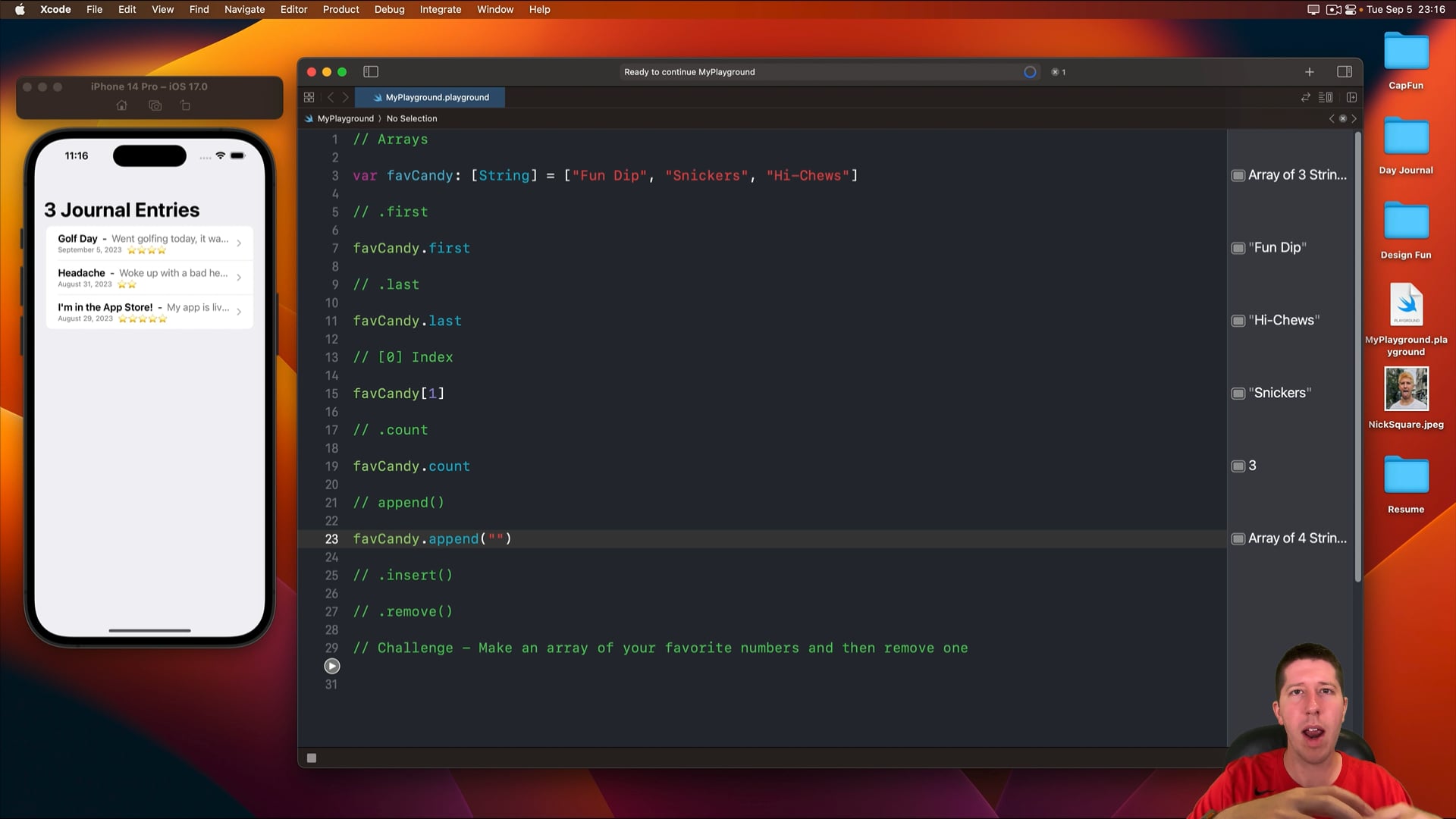Click the screen mirroring menu bar icon
This screenshot has width=1456, height=819.
pos(1313,9)
